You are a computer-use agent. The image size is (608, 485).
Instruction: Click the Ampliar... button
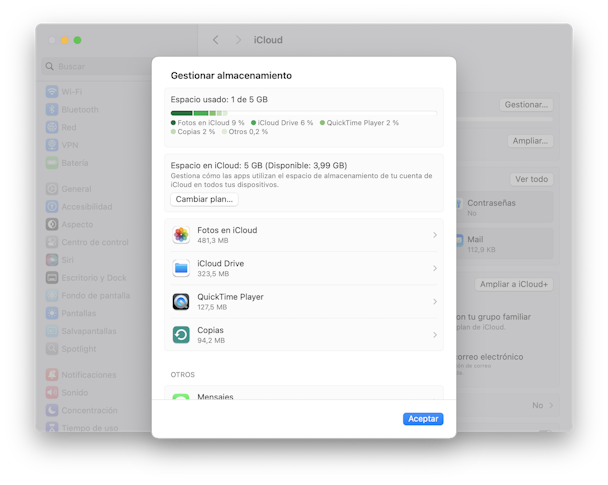530,141
